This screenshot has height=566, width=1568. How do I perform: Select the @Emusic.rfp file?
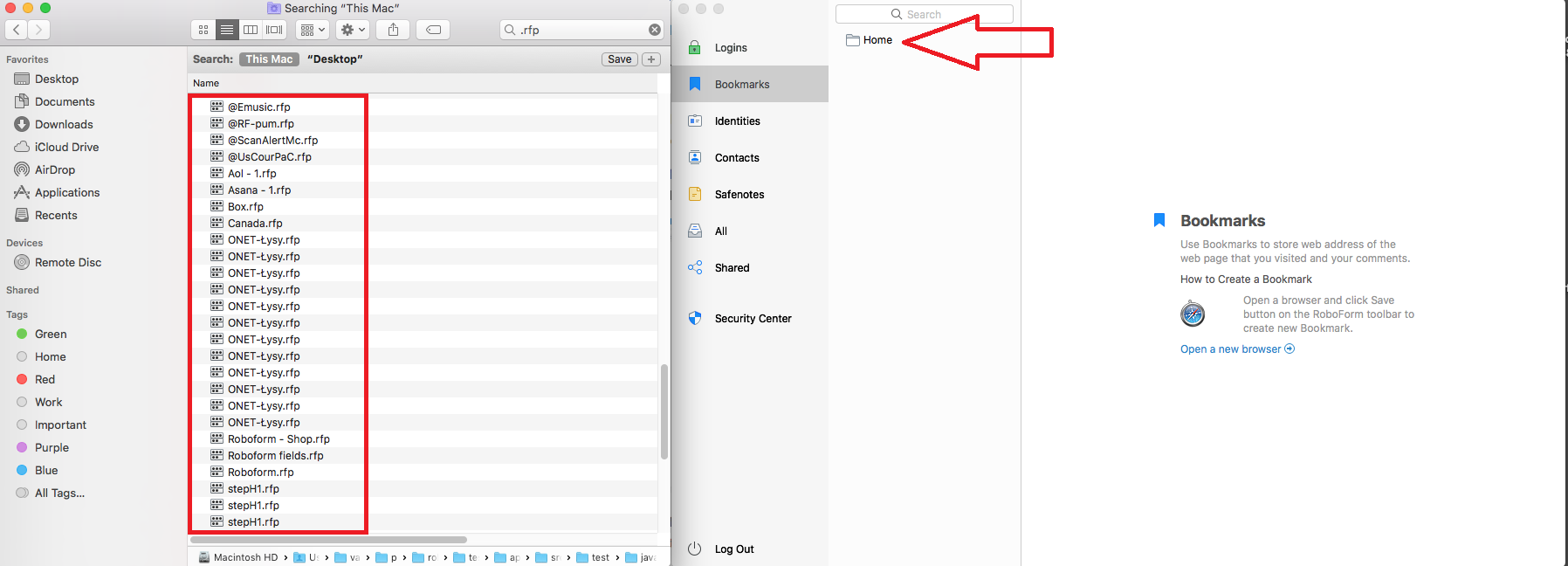[x=258, y=107]
